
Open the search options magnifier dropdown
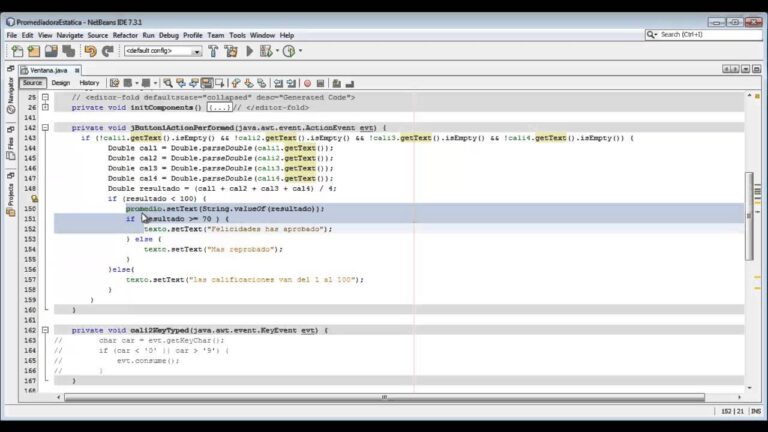651,35
